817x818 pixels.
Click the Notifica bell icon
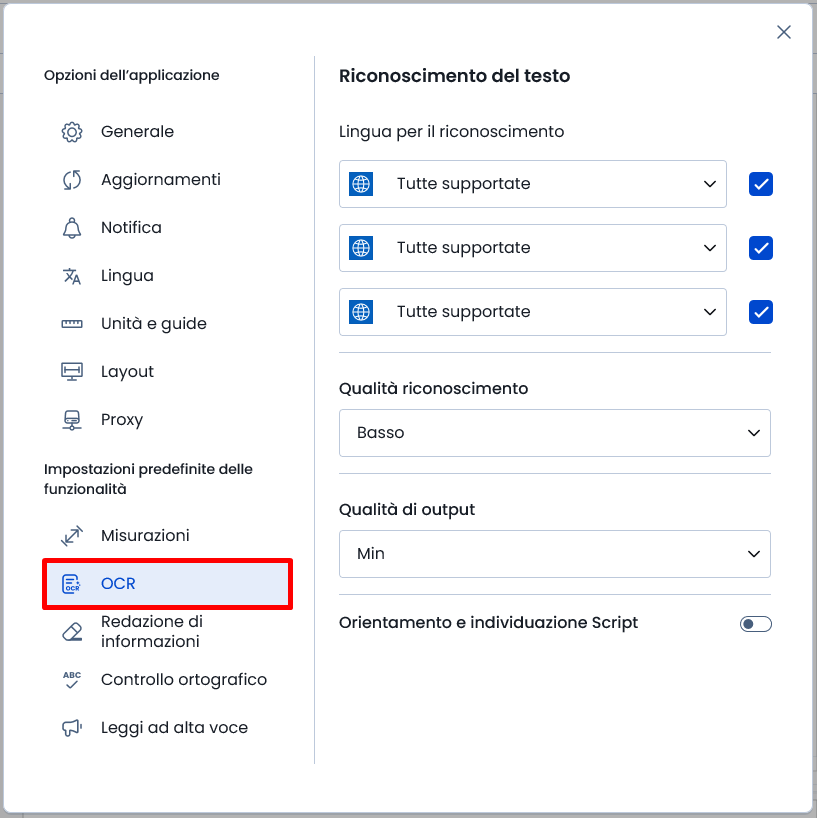72,228
